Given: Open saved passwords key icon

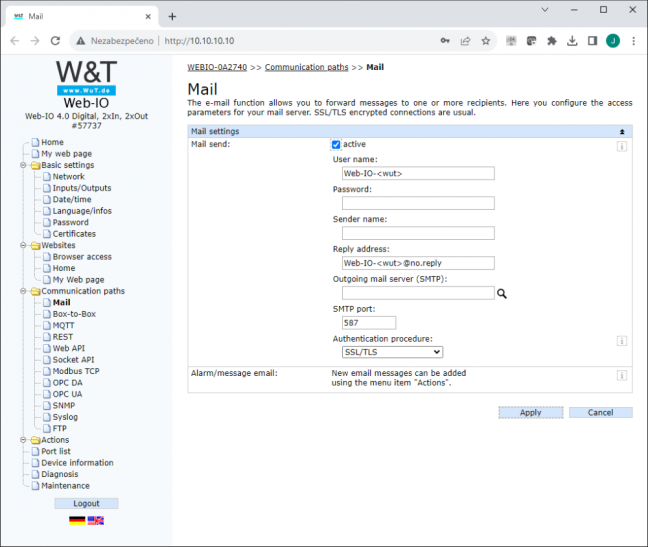Looking at the screenshot, I should [x=445, y=40].
